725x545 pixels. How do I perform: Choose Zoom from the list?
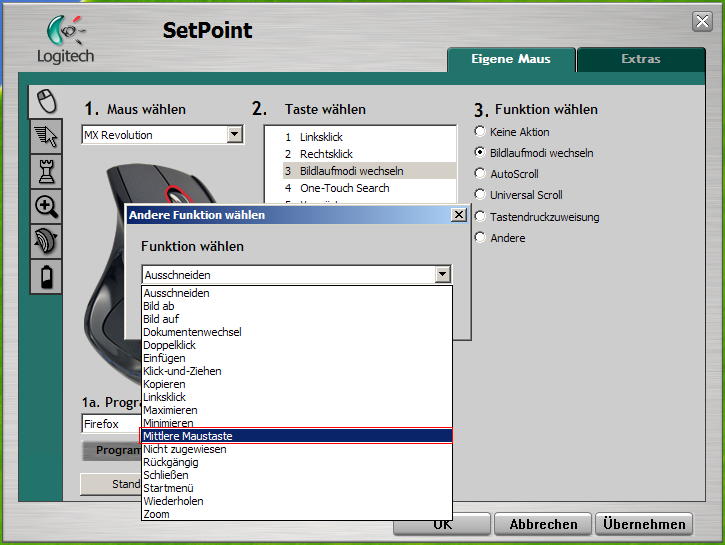coord(297,514)
